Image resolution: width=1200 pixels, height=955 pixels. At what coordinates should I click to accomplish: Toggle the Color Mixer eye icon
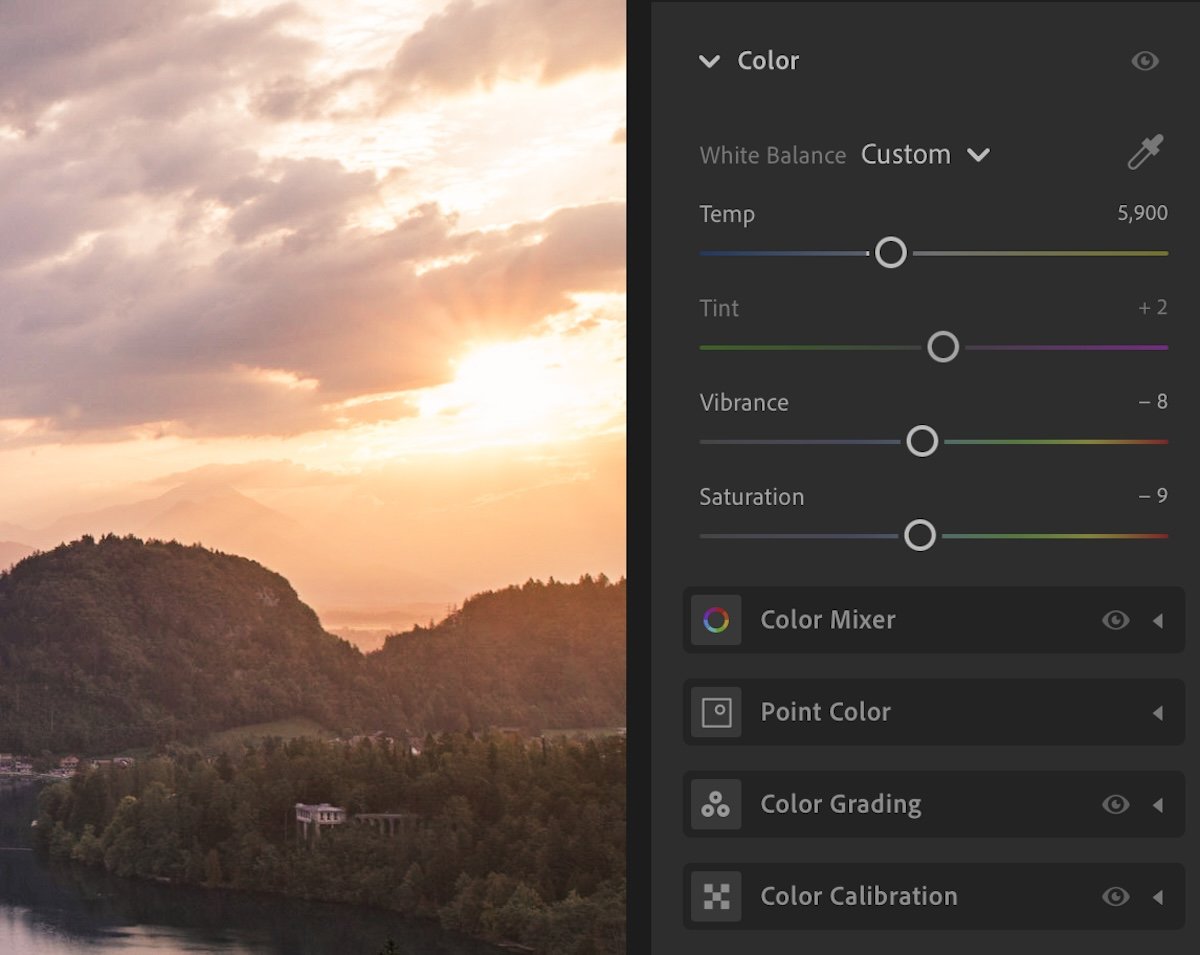(1116, 620)
